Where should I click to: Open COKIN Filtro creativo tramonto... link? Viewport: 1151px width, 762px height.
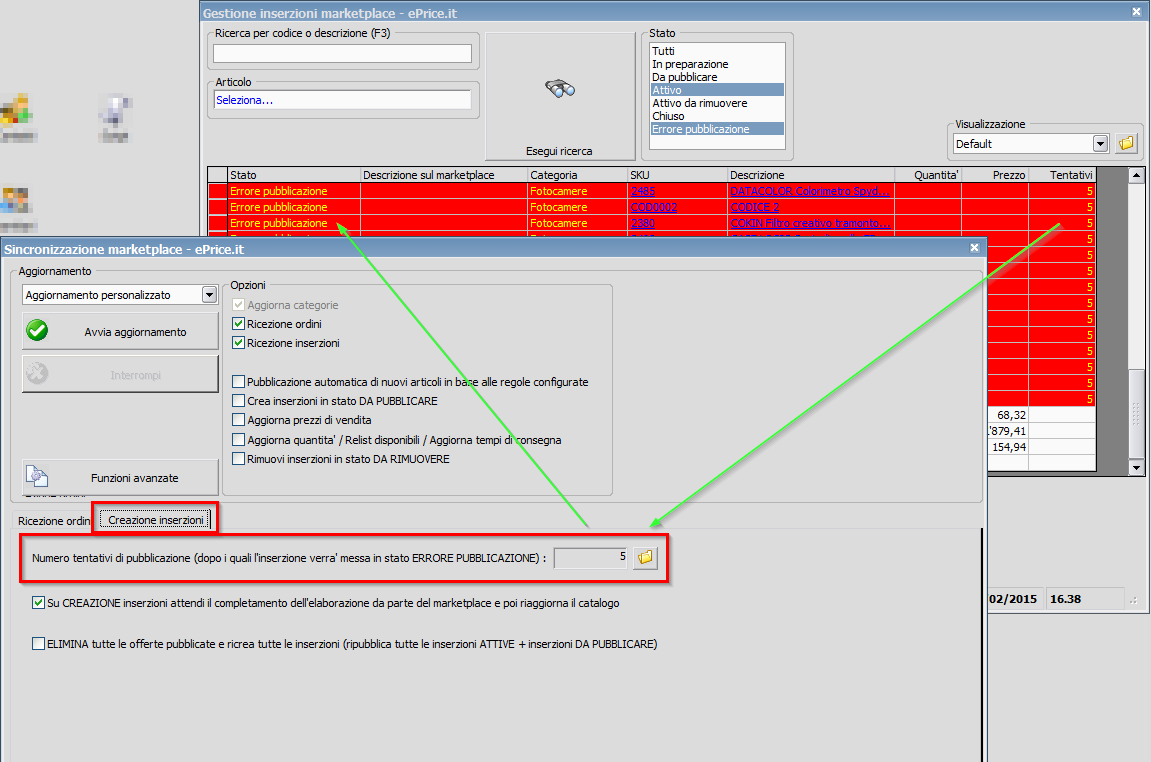tap(810, 223)
